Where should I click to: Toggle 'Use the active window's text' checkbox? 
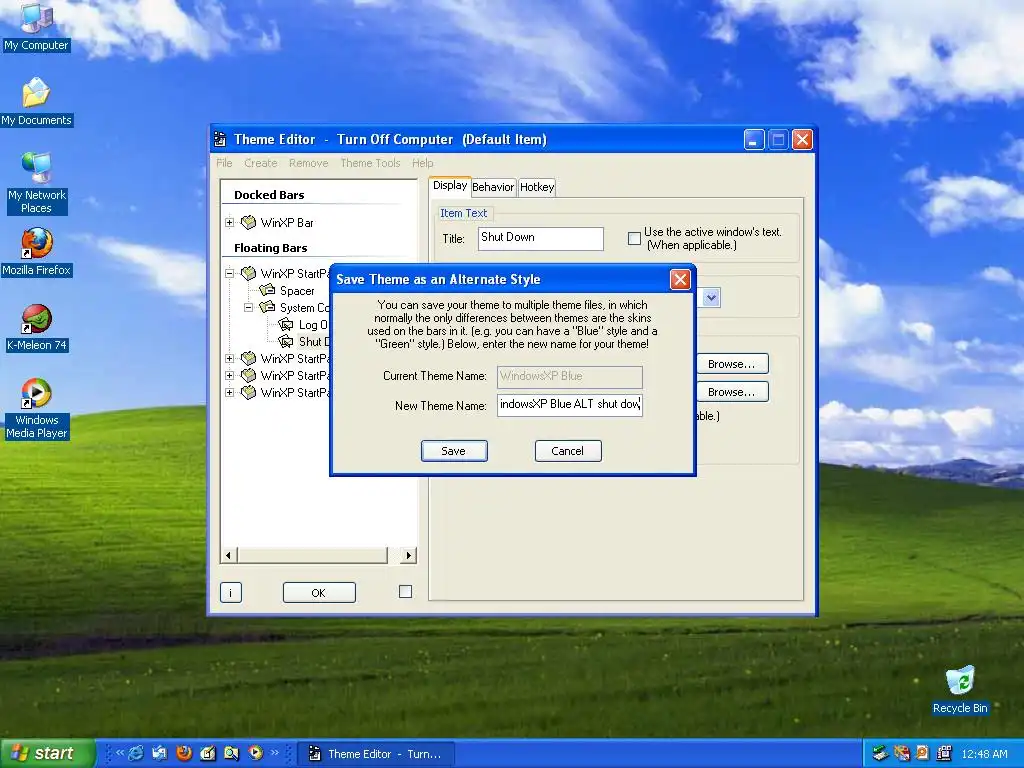[x=634, y=238]
